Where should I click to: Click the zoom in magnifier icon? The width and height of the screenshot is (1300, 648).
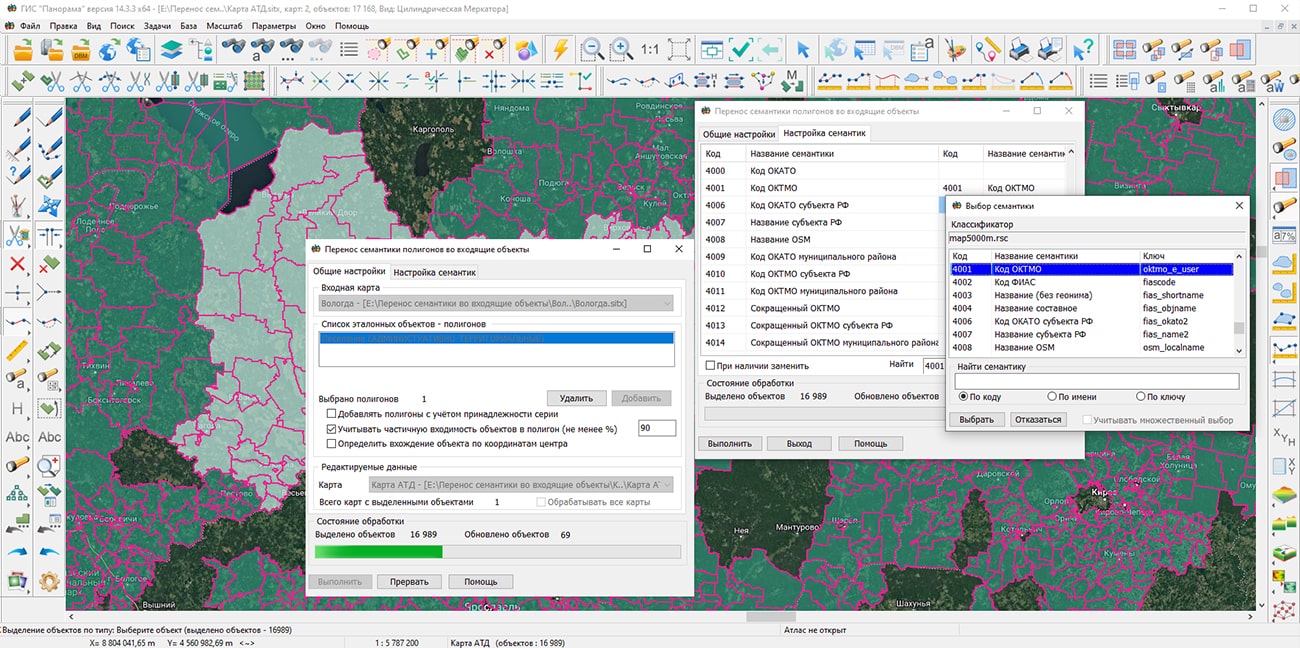(x=621, y=49)
